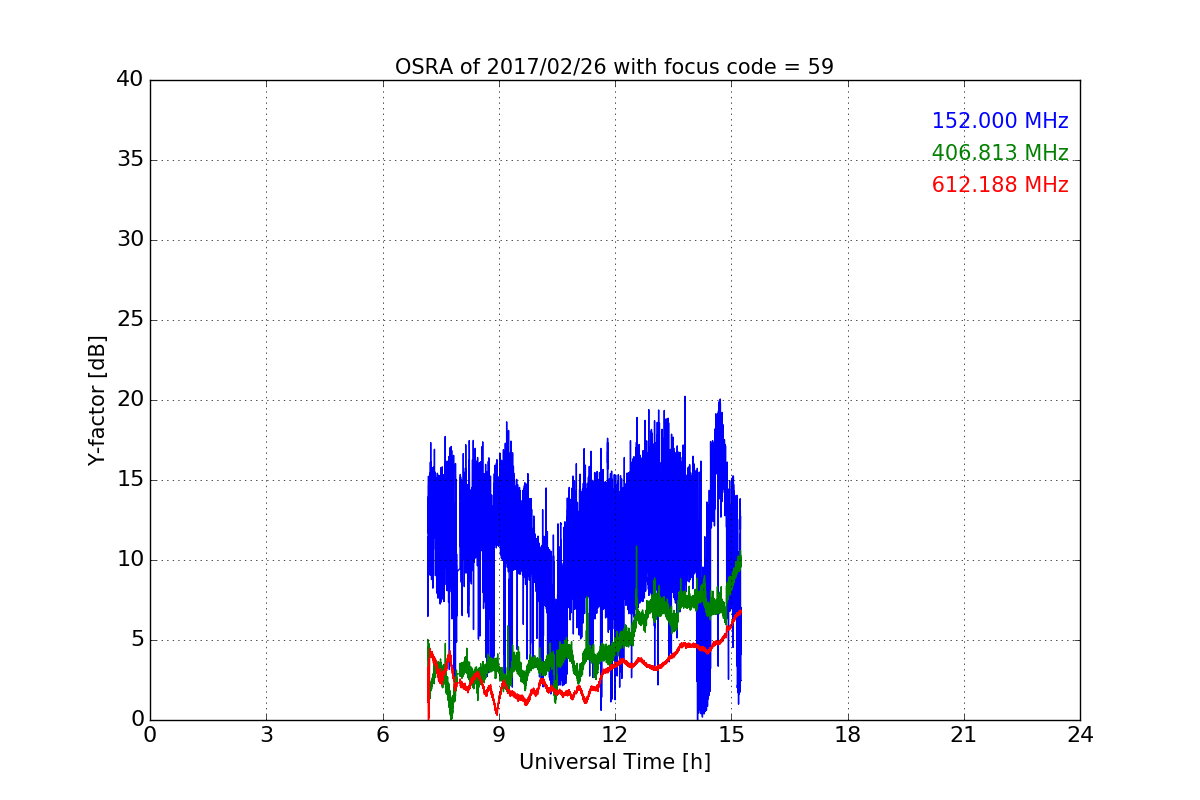Click the y-axis tick label 40

pos(130,80)
